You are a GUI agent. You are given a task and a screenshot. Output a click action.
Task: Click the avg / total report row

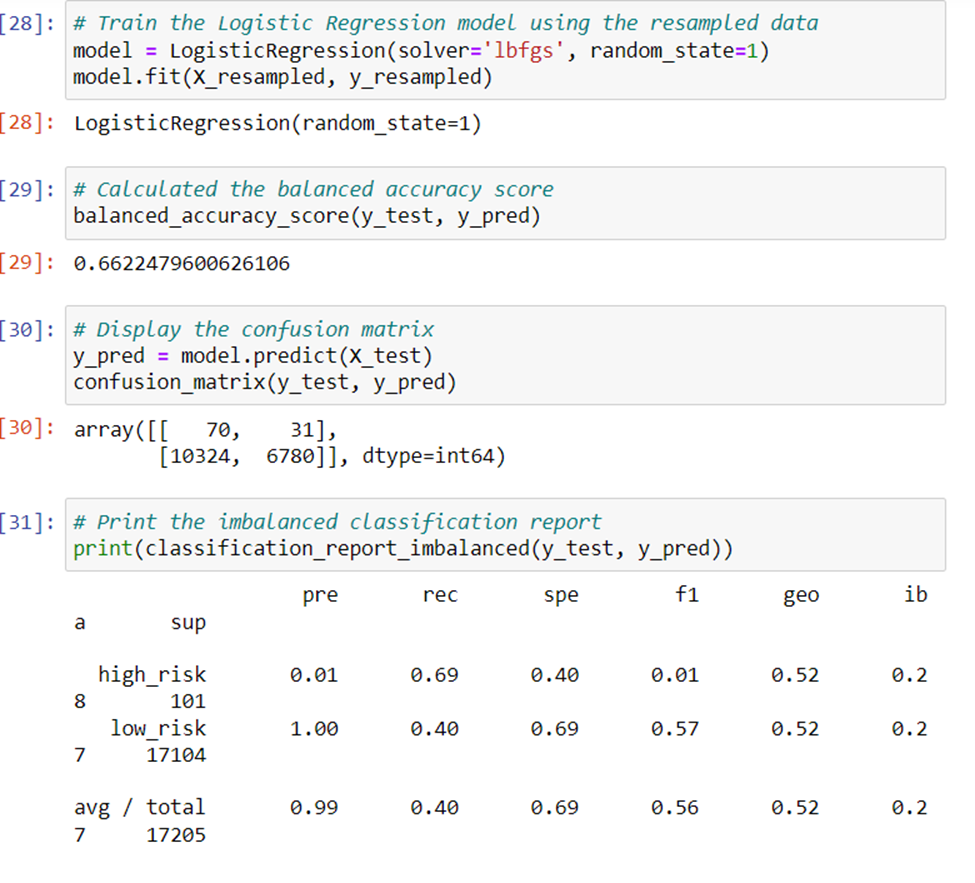[140, 807]
